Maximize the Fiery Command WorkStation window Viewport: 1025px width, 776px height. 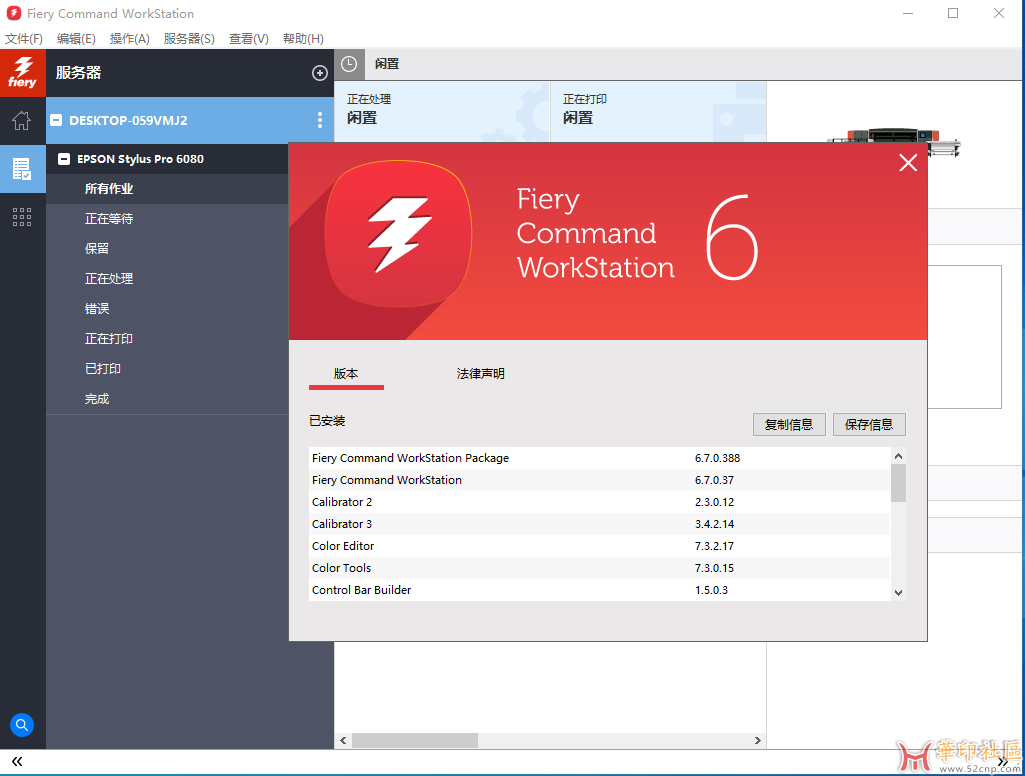click(x=953, y=13)
